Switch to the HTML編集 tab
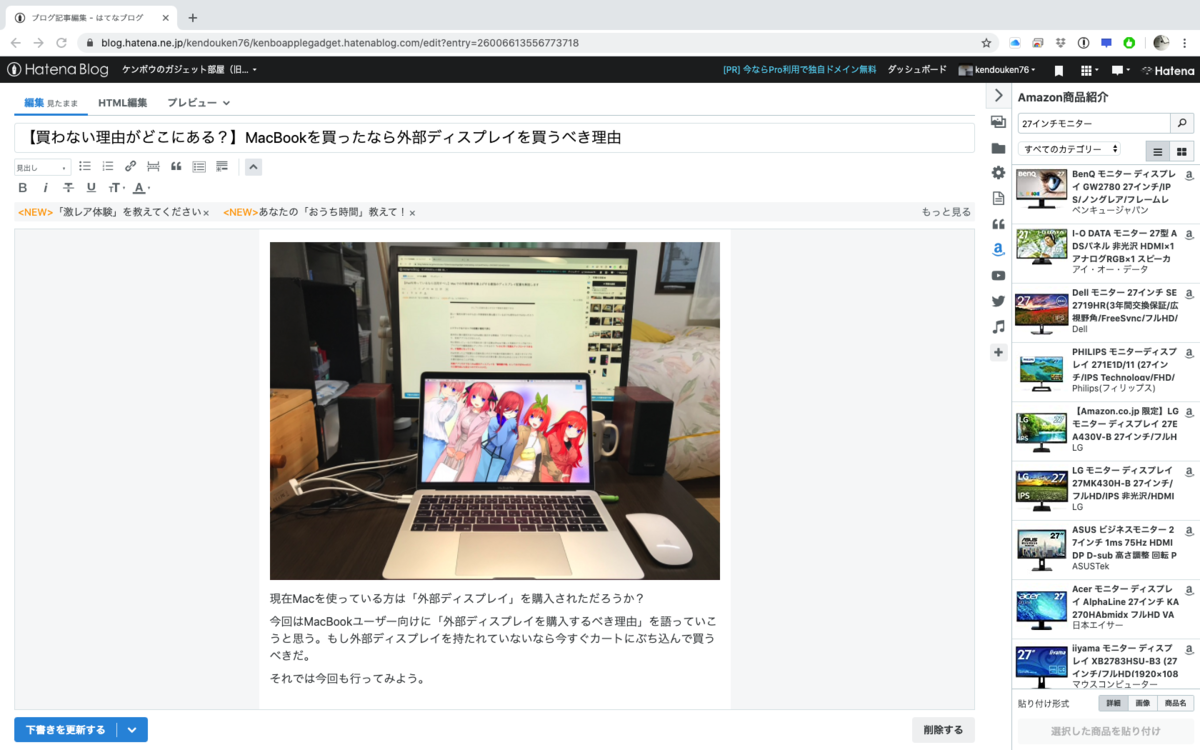This screenshot has width=1200, height=750. click(122, 102)
